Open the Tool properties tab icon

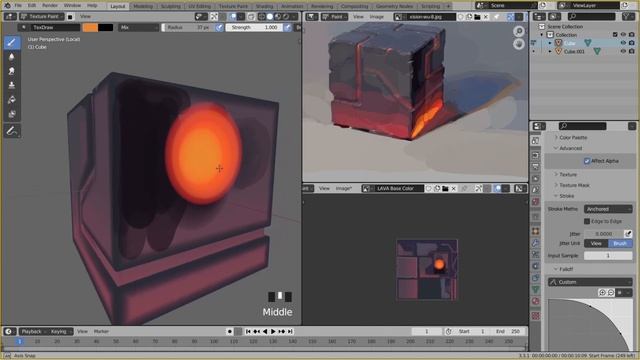click(x=536, y=141)
